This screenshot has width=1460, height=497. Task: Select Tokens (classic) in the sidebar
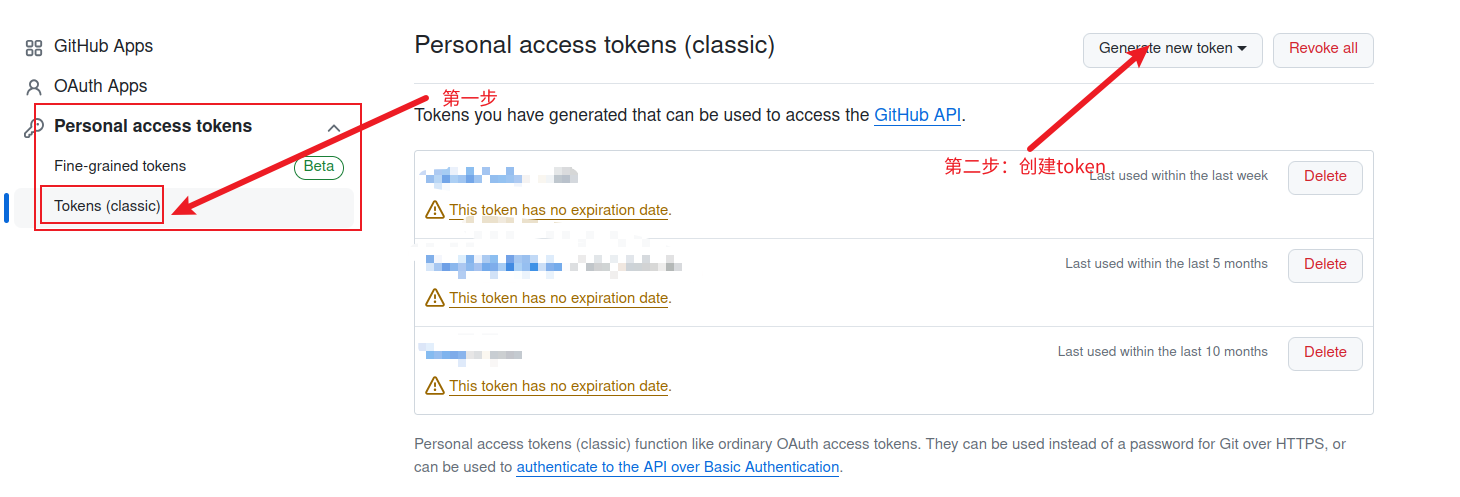point(107,206)
